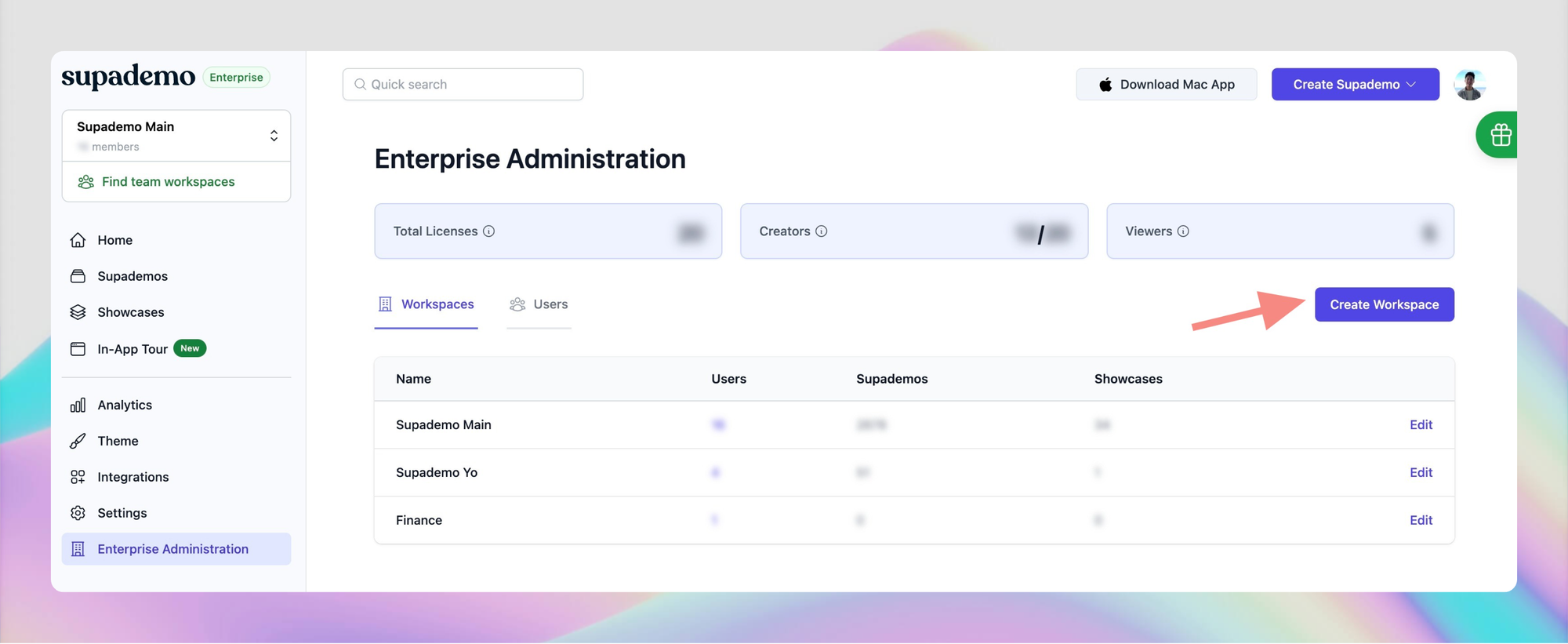Viewport: 1568px width, 644px height.
Task: Open the user profile avatar
Action: [1470, 84]
